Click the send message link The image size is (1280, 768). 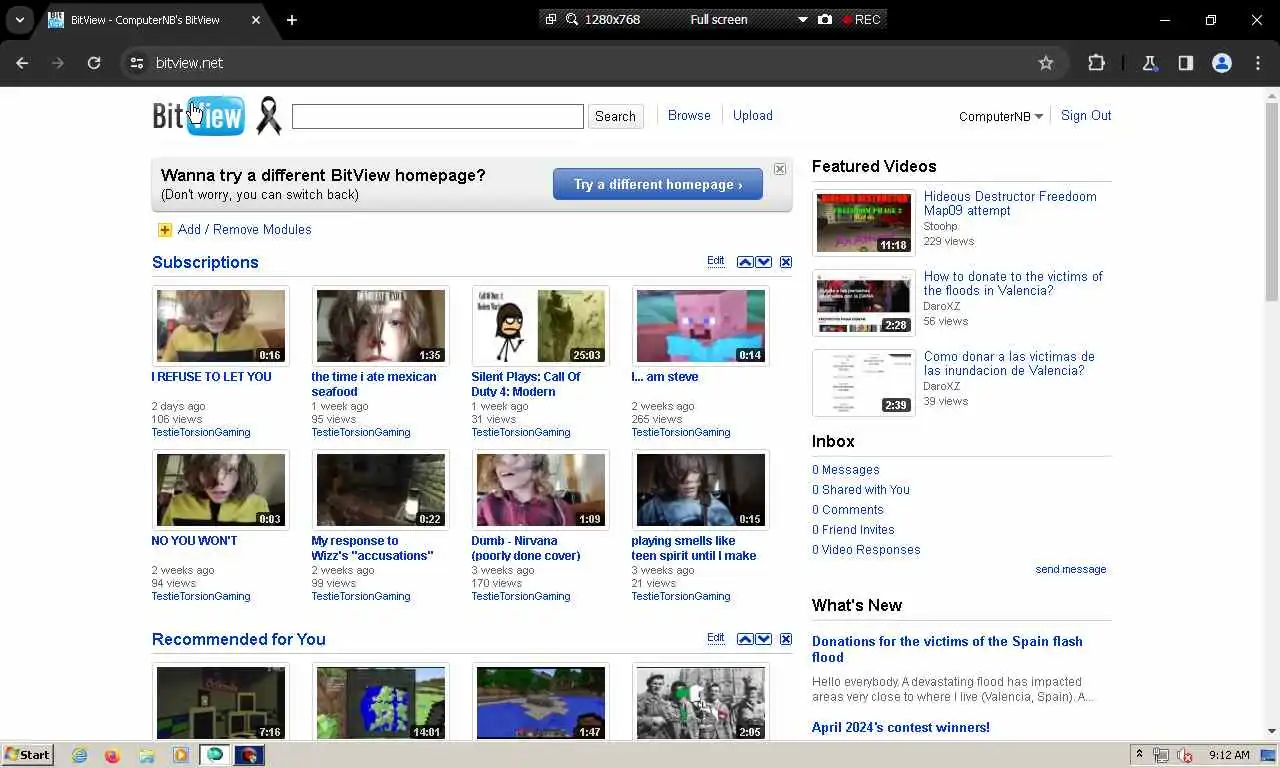click(x=1071, y=569)
